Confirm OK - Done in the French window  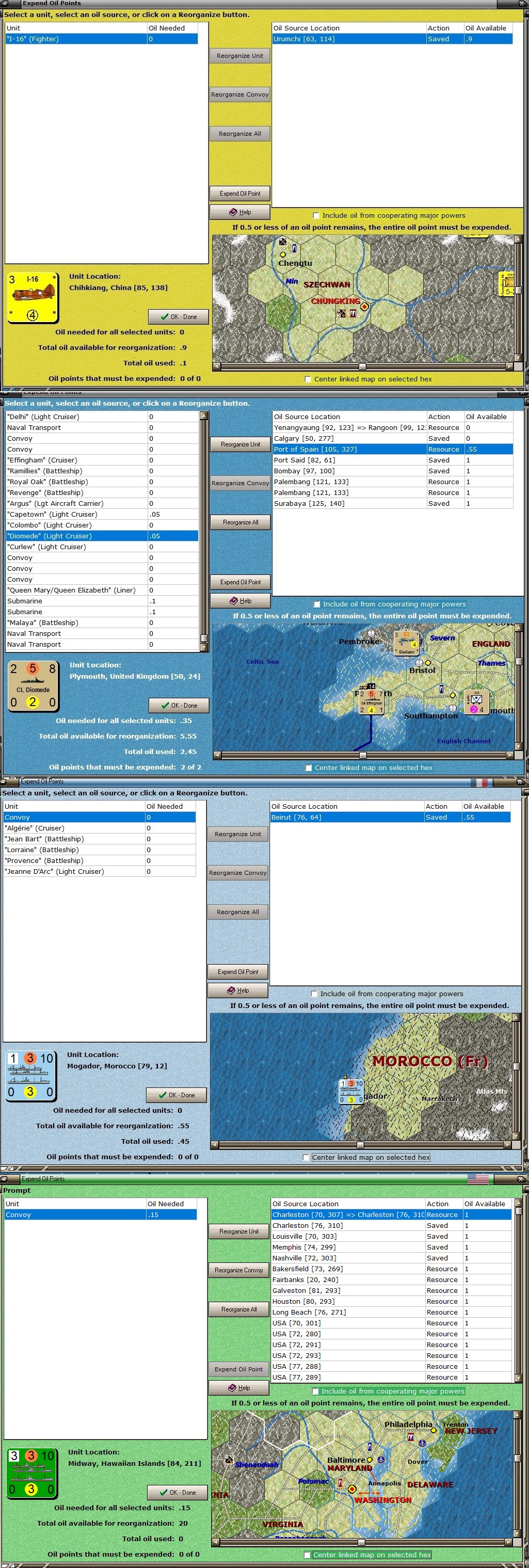coord(177,1094)
